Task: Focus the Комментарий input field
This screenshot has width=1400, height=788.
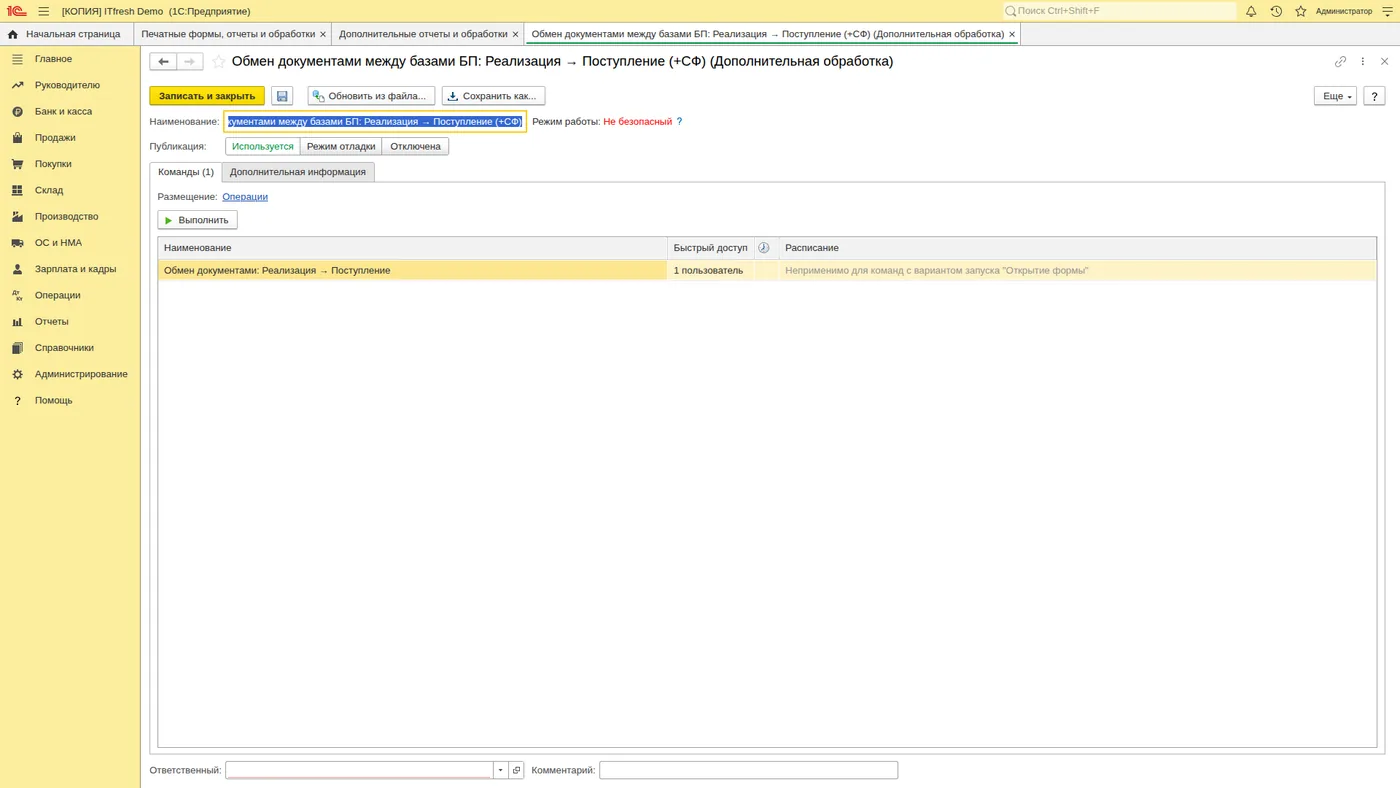Action: 748,770
